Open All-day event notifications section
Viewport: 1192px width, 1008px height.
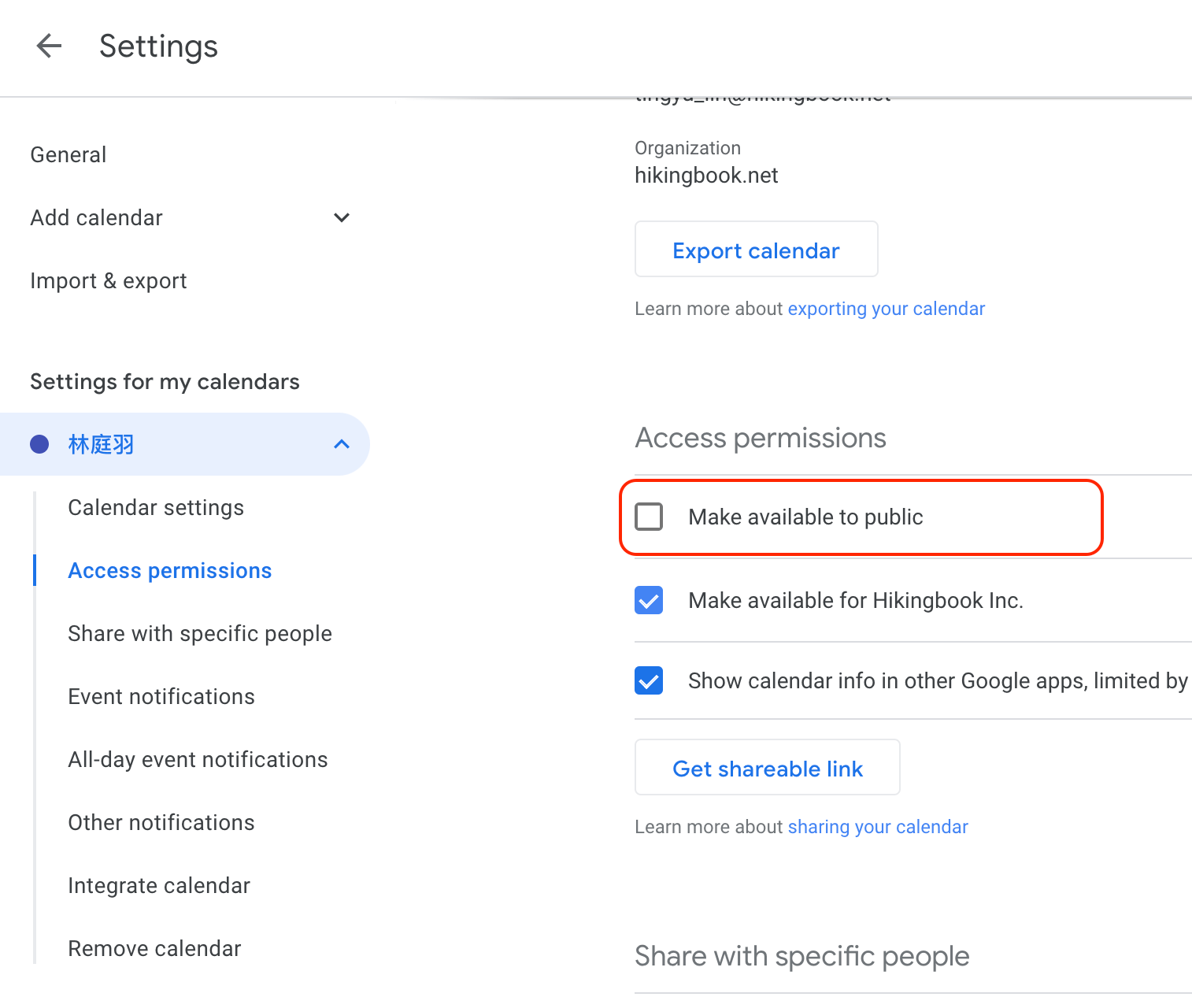point(198,760)
